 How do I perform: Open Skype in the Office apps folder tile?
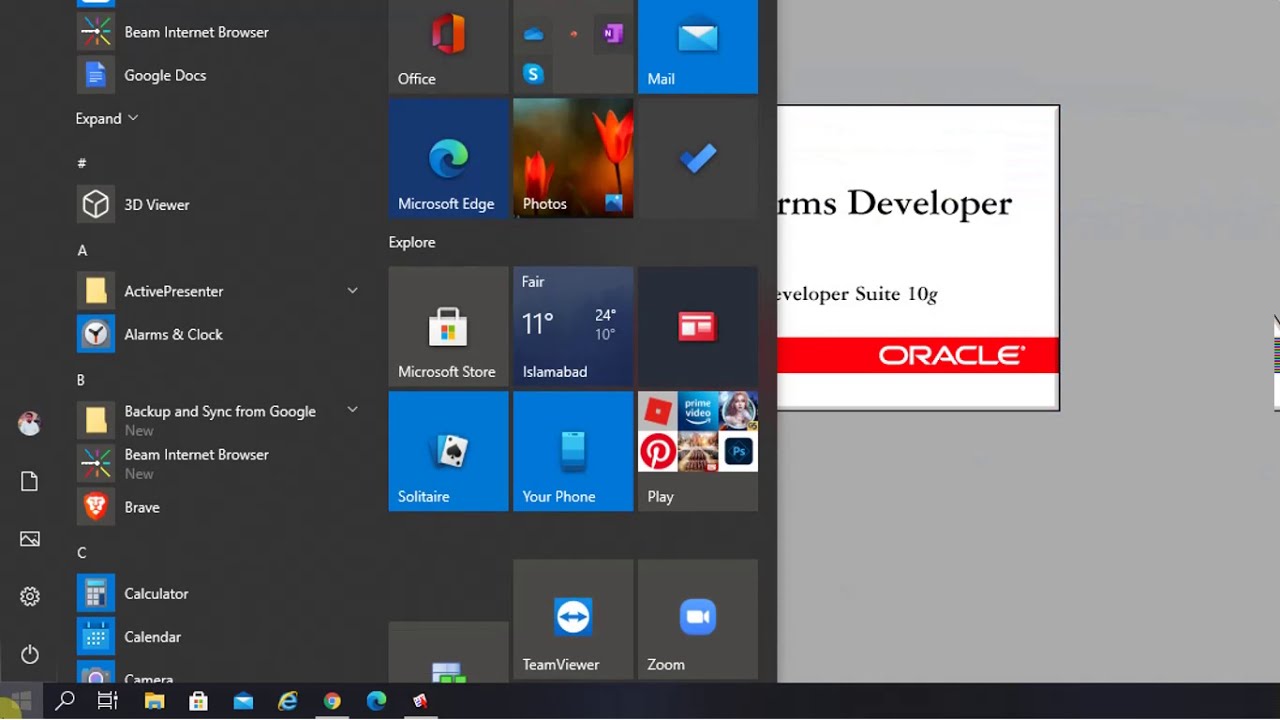[533, 73]
